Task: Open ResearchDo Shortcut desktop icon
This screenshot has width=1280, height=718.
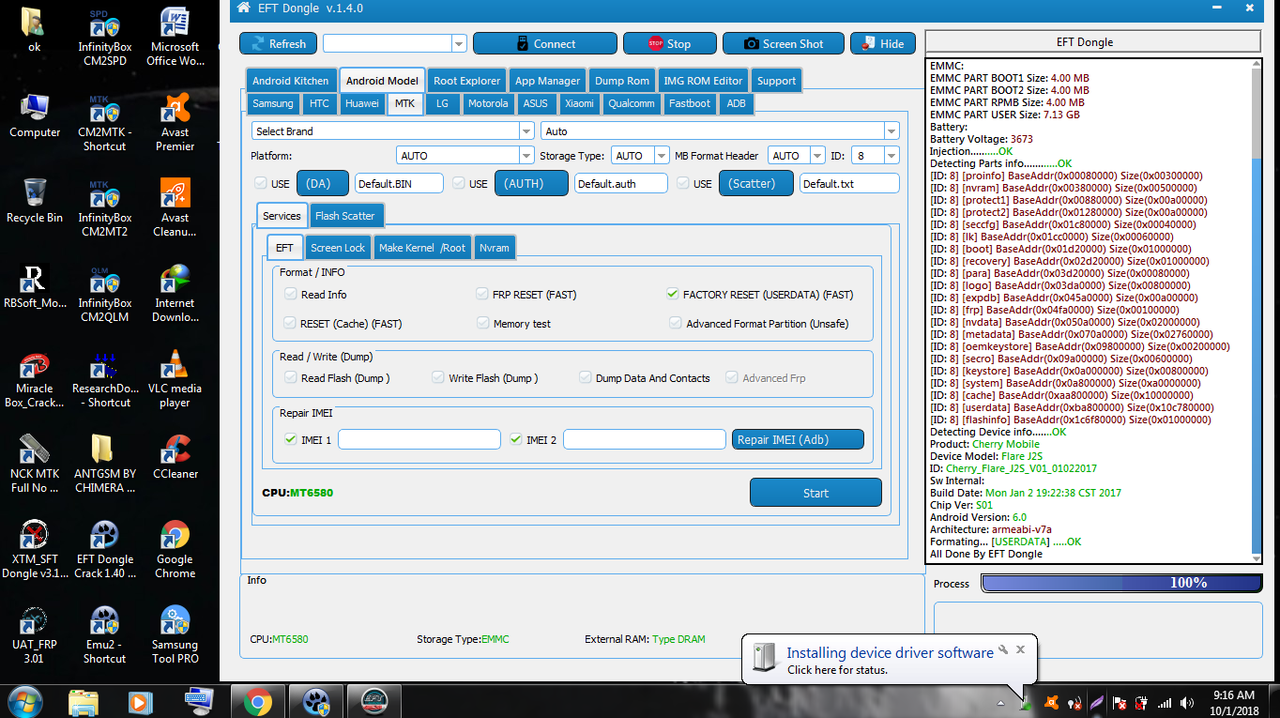Action: tap(103, 380)
